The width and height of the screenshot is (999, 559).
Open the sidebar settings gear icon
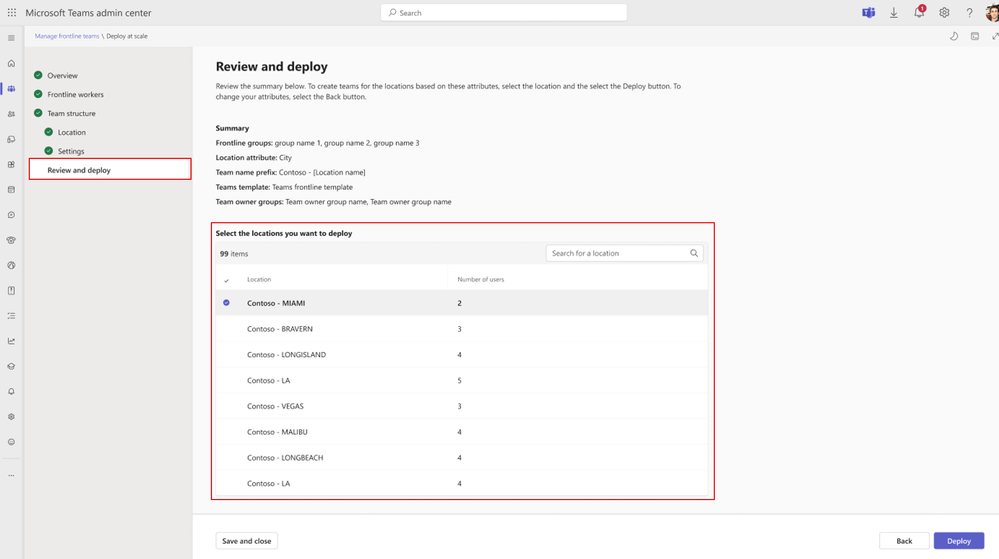(11, 417)
